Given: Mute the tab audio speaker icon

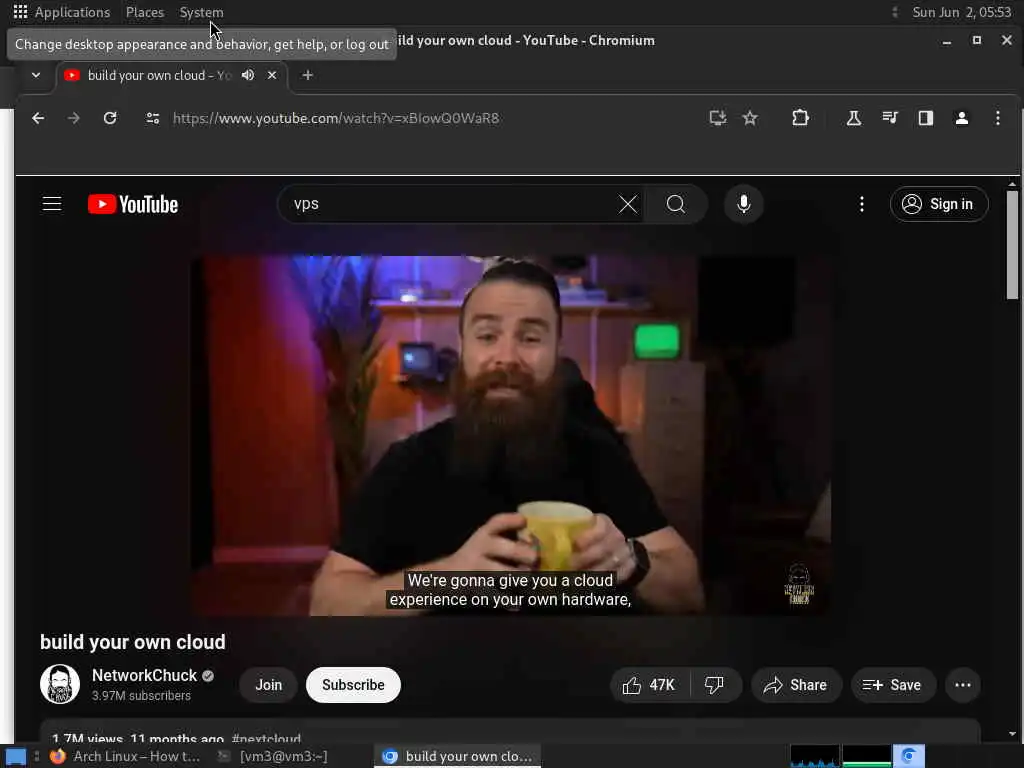Looking at the screenshot, I should 248,75.
